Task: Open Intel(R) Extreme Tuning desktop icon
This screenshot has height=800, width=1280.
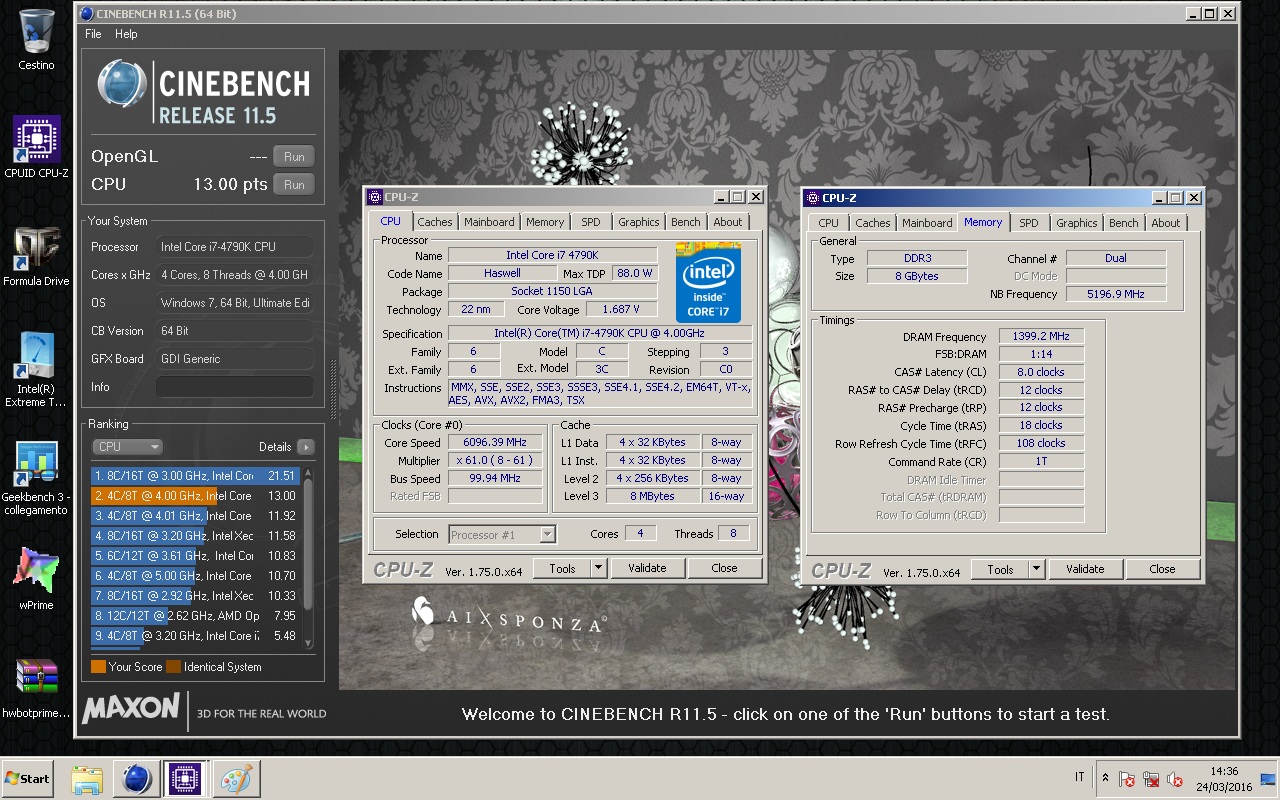Action: [x=36, y=370]
